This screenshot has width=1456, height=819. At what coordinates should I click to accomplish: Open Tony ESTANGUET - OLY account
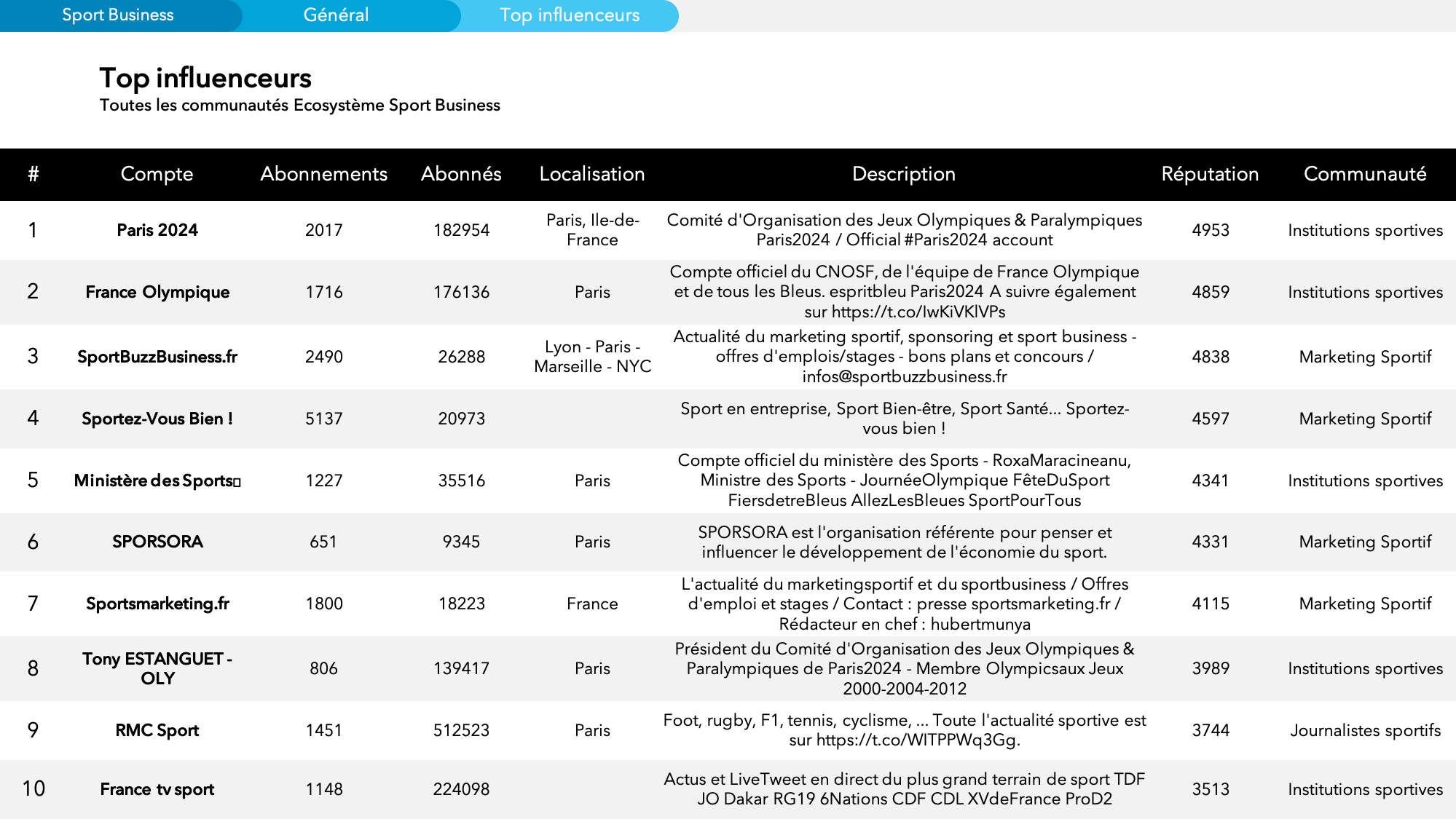(157, 668)
